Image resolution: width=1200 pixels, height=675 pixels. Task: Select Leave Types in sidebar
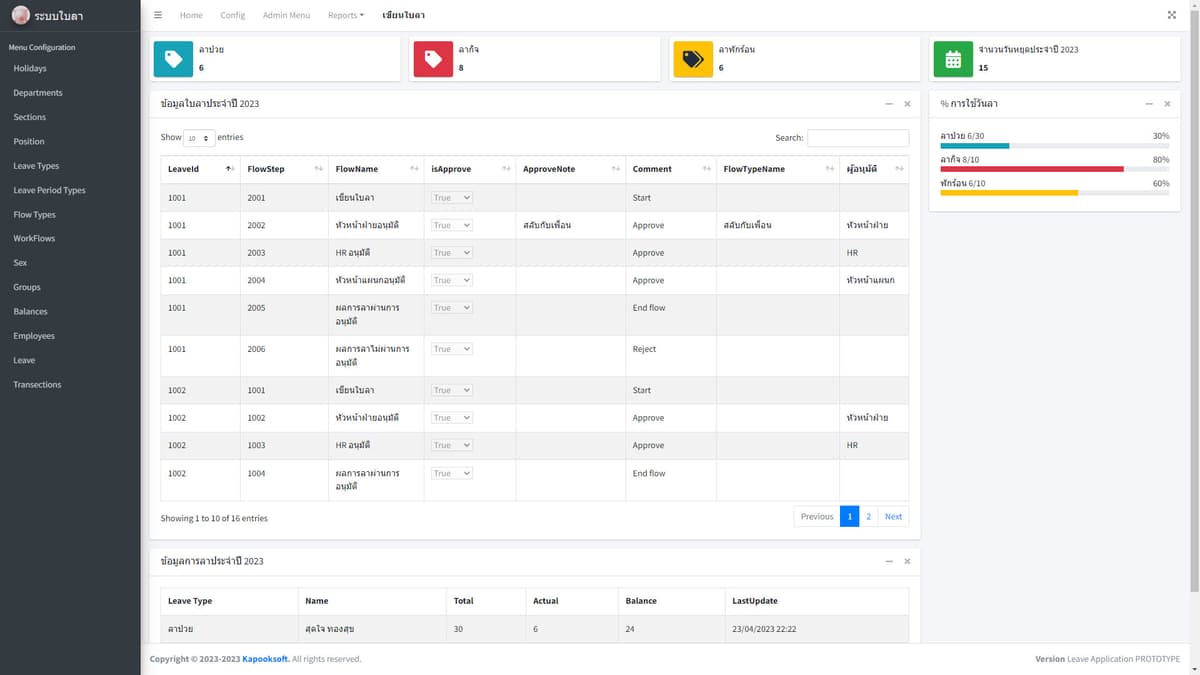(x=36, y=166)
